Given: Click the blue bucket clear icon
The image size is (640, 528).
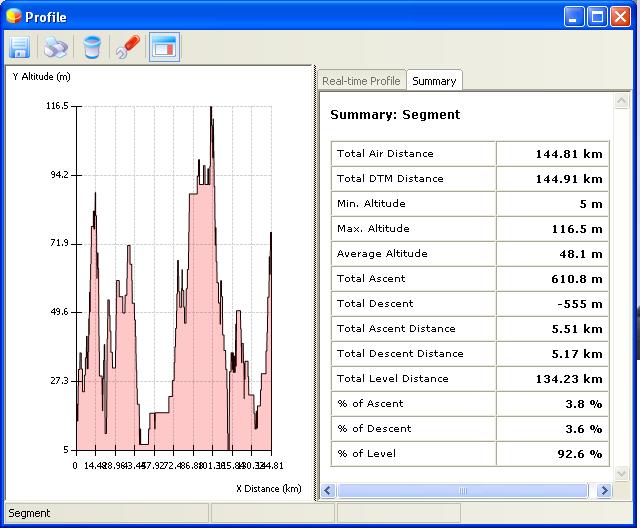Looking at the screenshot, I should pos(91,47).
